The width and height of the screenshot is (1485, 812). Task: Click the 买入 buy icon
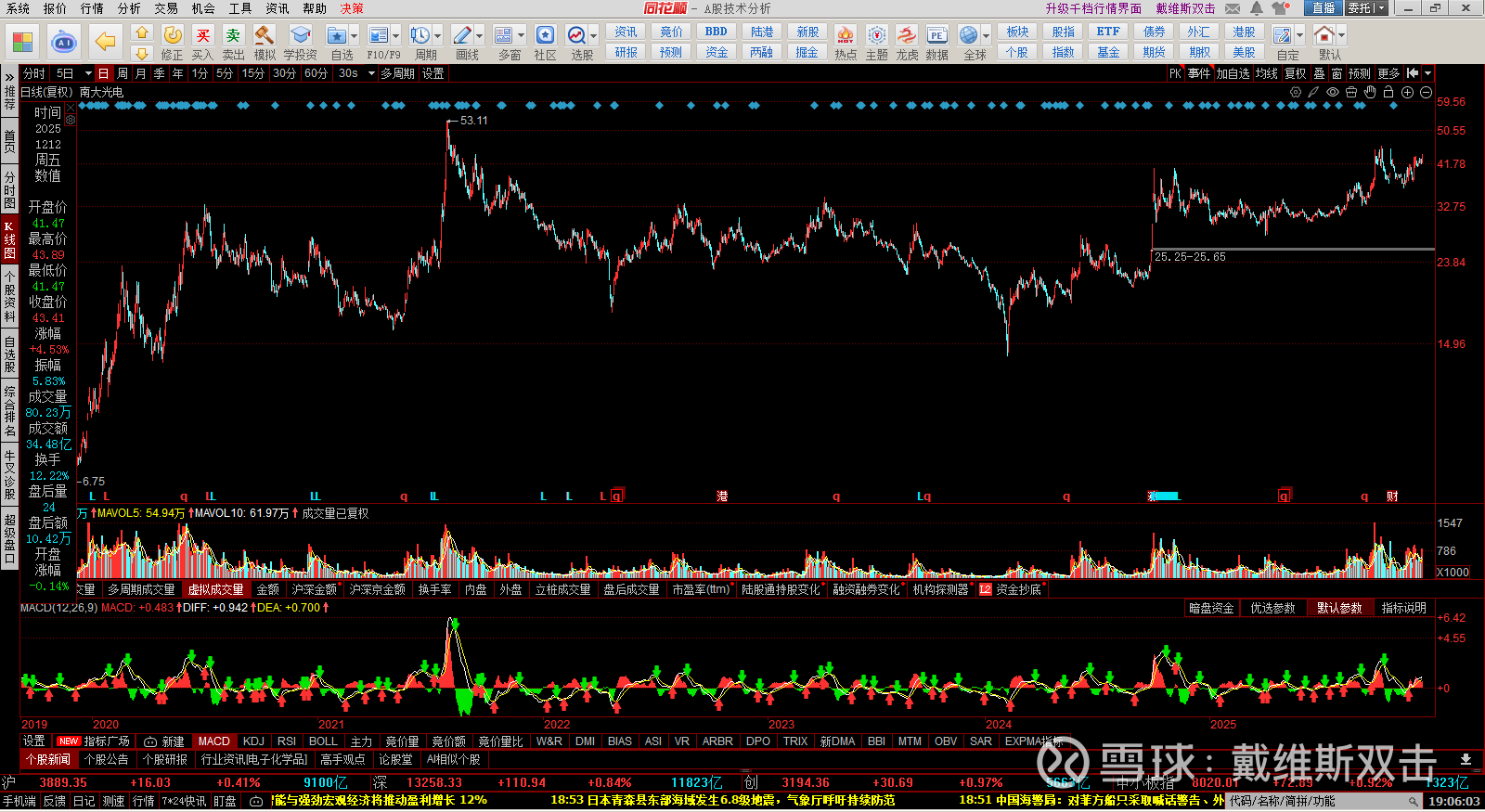point(202,35)
